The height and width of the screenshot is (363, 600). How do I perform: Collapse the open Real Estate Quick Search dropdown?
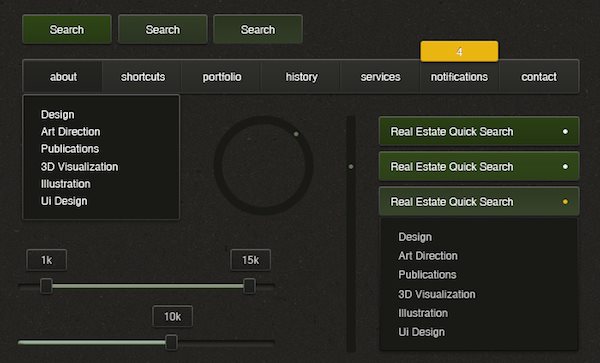479,202
